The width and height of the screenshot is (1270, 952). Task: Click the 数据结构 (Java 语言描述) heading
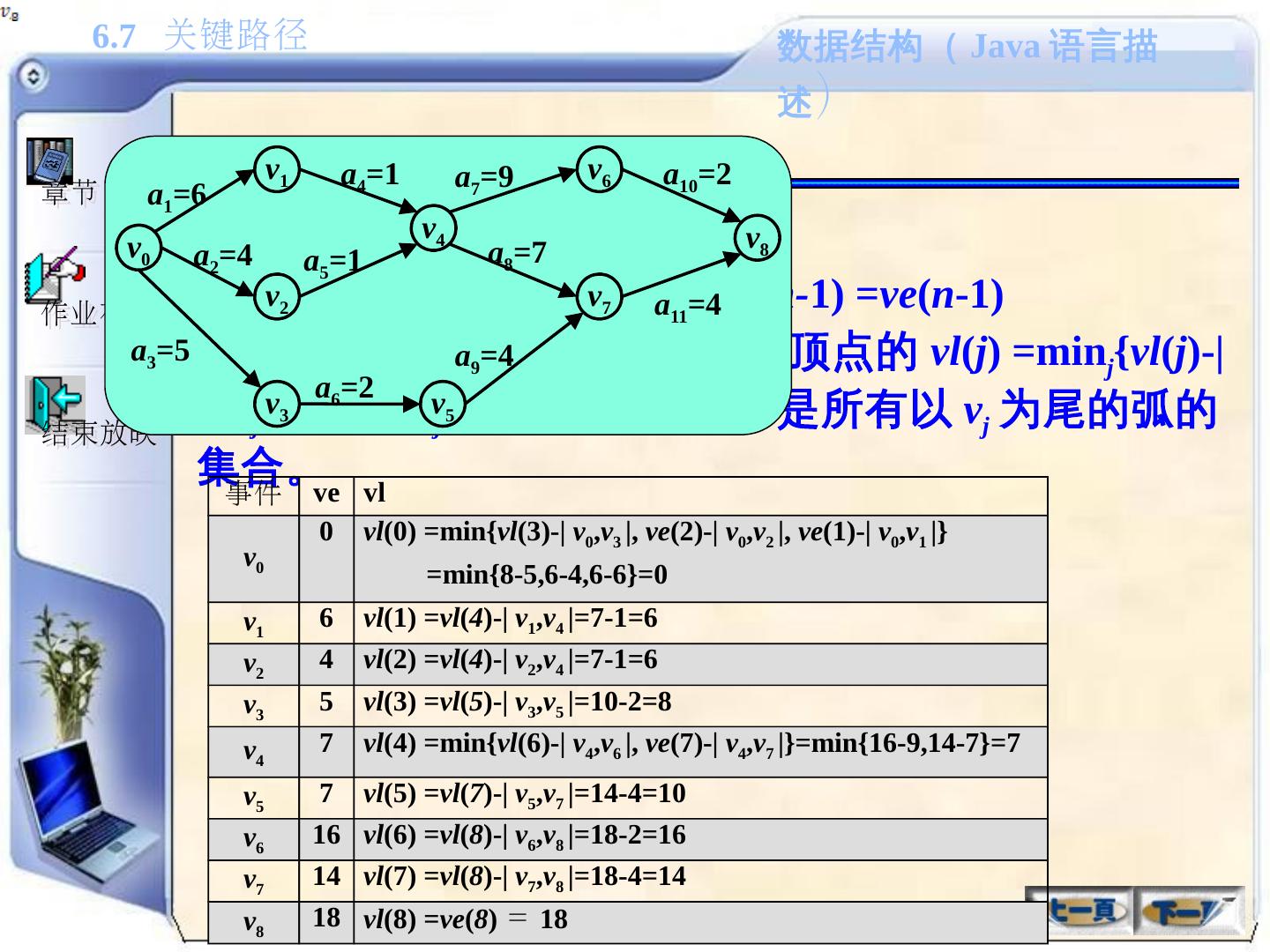pos(967,72)
